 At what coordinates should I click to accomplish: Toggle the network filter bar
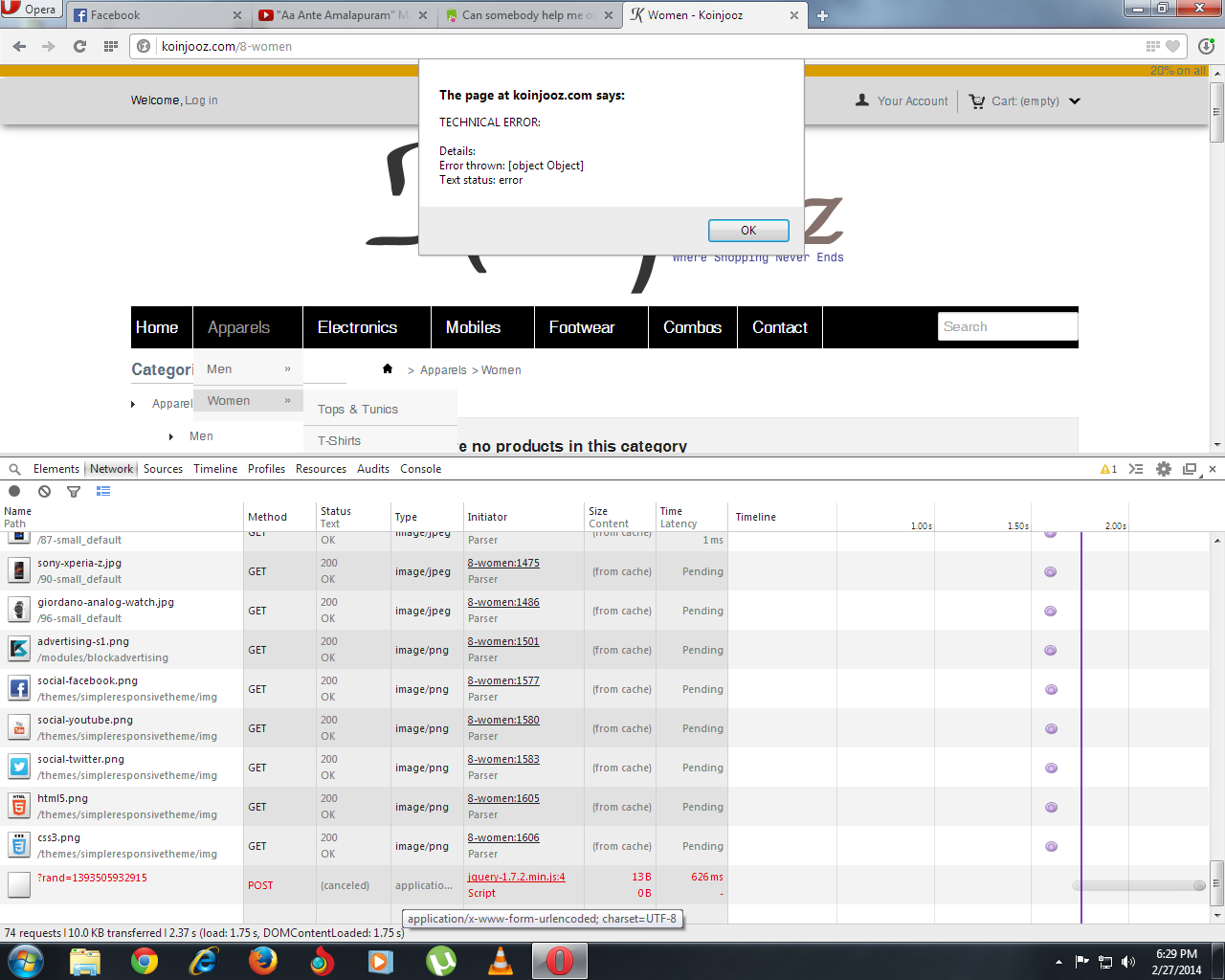click(x=74, y=491)
